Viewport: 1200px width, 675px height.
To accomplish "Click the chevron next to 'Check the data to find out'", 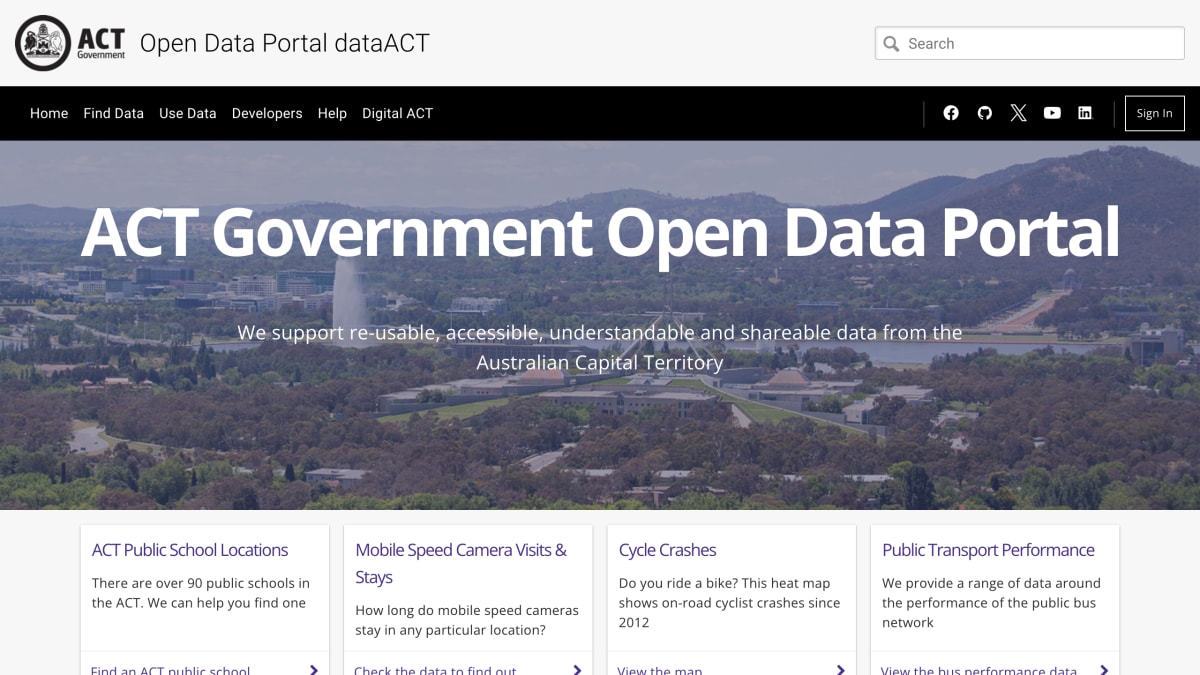I will [577, 670].
